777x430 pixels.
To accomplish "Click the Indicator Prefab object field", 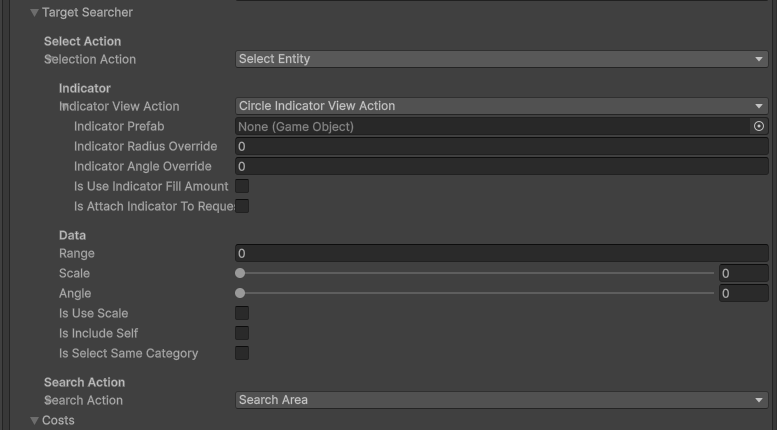I will click(492, 127).
